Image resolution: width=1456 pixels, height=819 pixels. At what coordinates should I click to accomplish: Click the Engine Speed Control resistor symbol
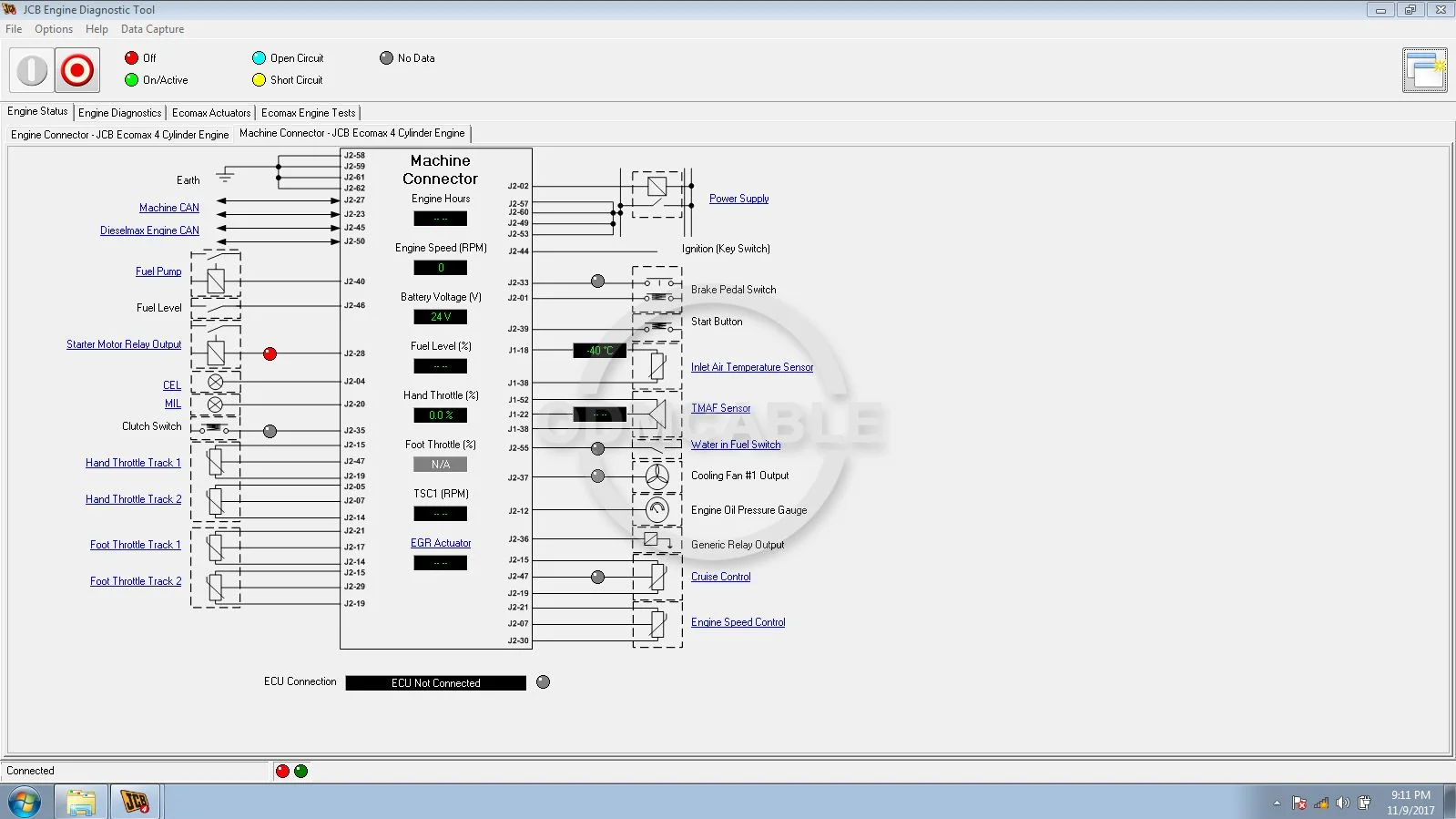(x=657, y=623)
